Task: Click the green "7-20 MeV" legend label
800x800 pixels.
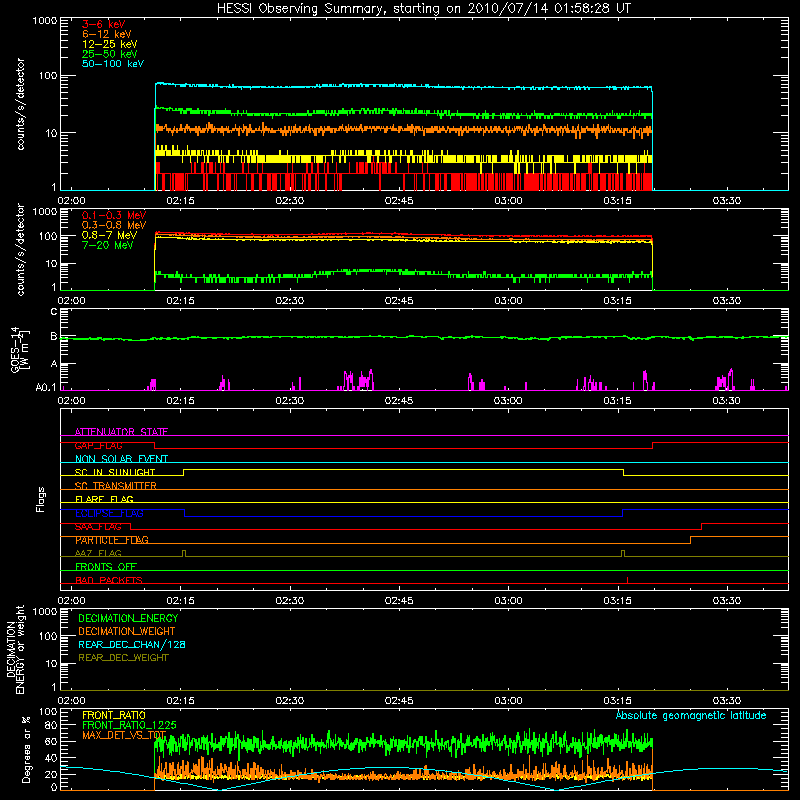Action: [108, 245]
